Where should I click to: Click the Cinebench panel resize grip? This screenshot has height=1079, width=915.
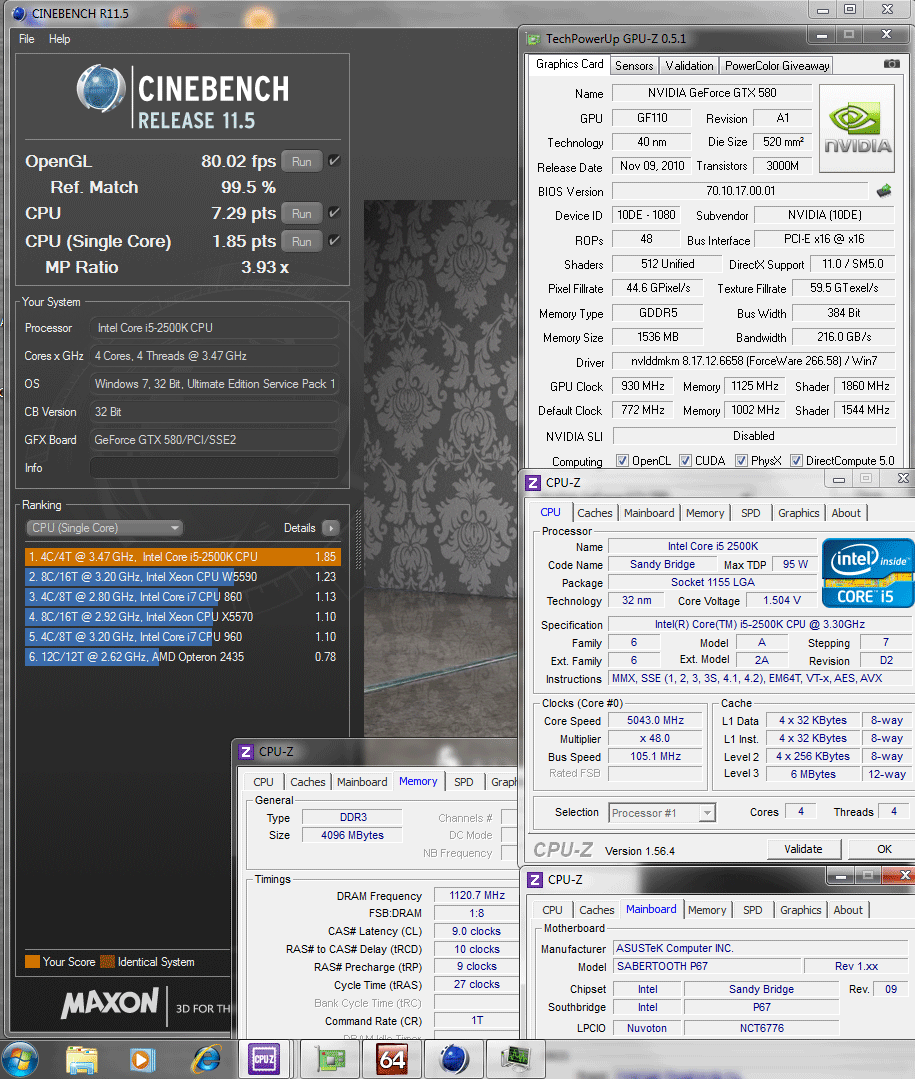[x=358, y=540]
